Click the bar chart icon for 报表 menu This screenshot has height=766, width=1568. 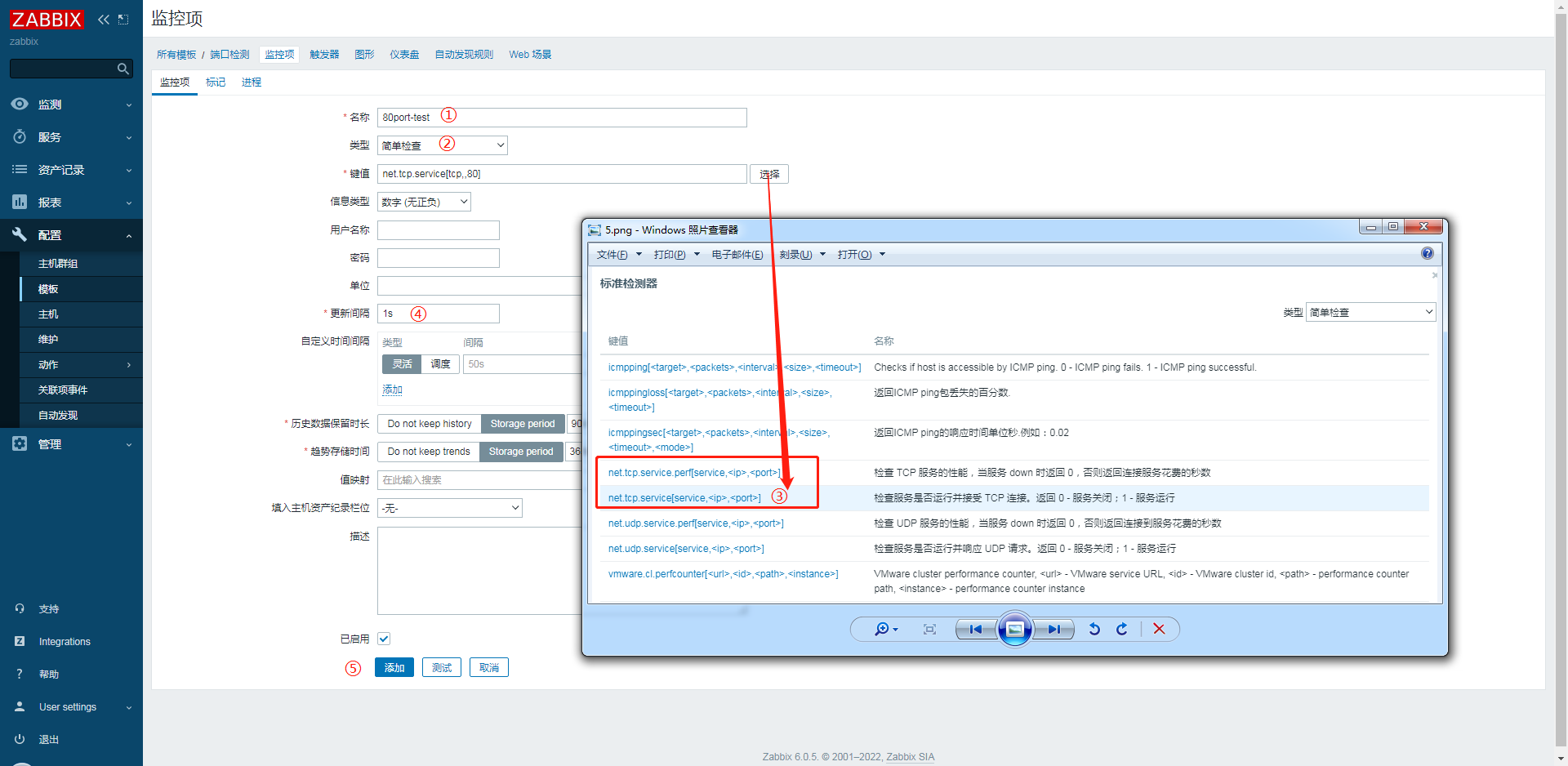(x=20, y=202)
